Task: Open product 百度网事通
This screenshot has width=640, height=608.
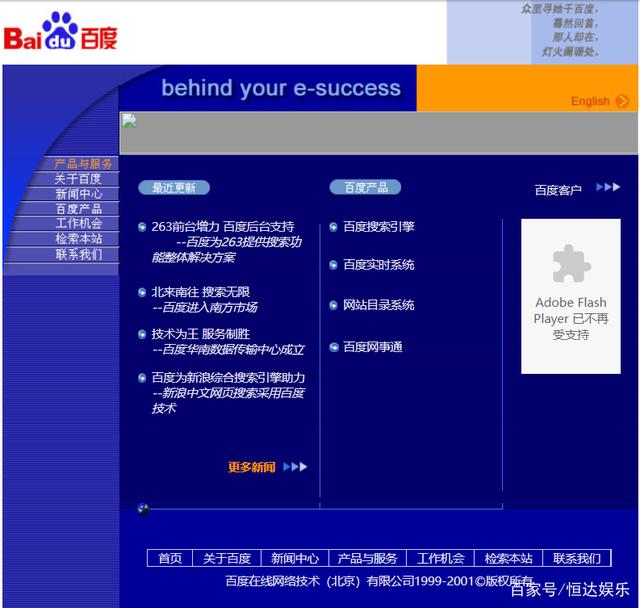Action: point(373,347)
